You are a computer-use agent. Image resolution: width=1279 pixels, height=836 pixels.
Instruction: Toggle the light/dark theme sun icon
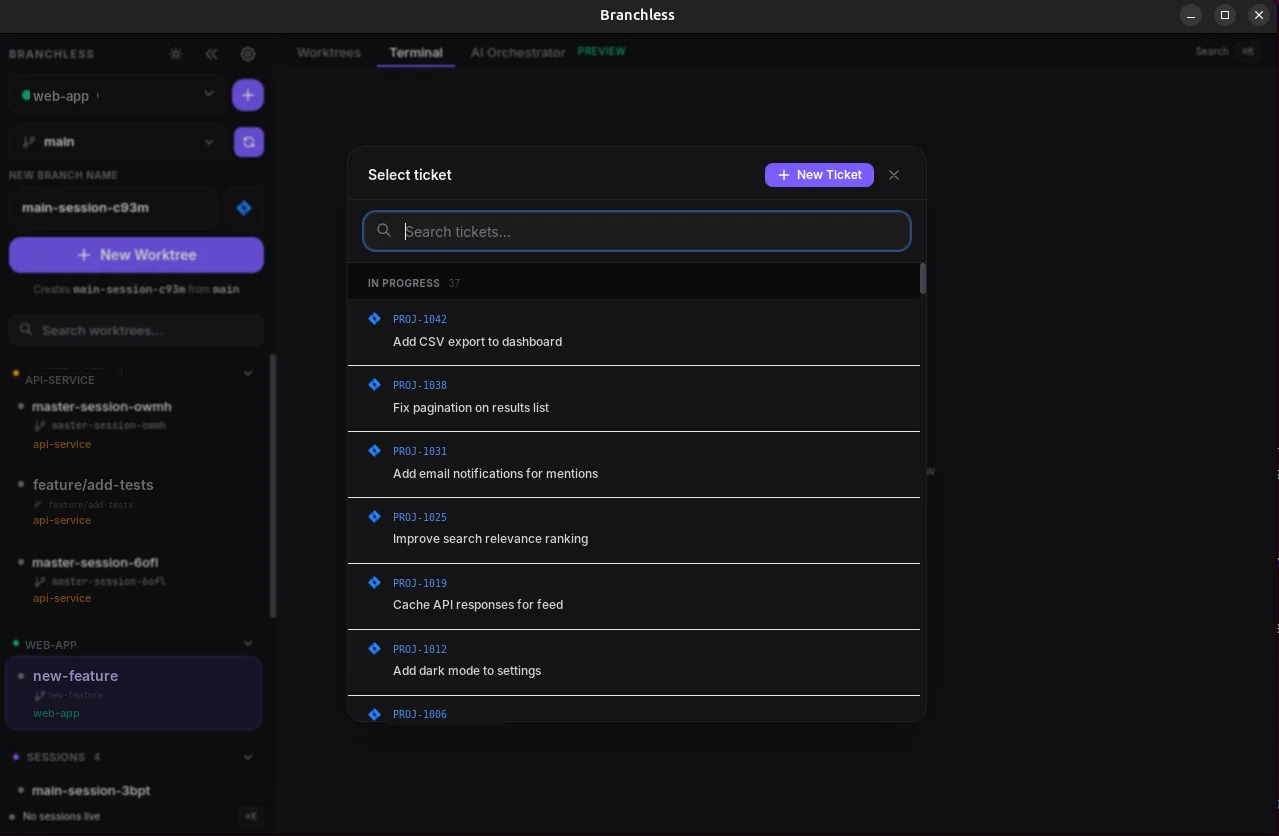176,54
